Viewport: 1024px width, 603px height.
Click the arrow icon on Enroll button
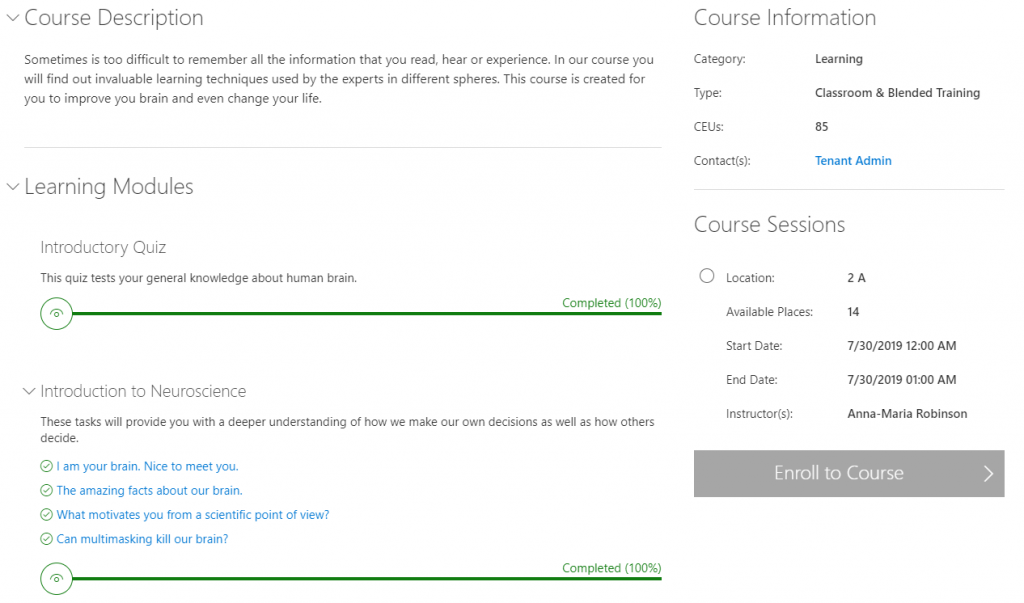[988, 474]
